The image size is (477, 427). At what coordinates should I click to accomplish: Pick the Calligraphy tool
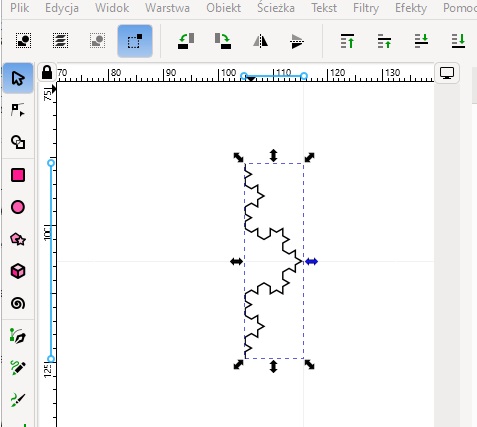tap(18, 399)
